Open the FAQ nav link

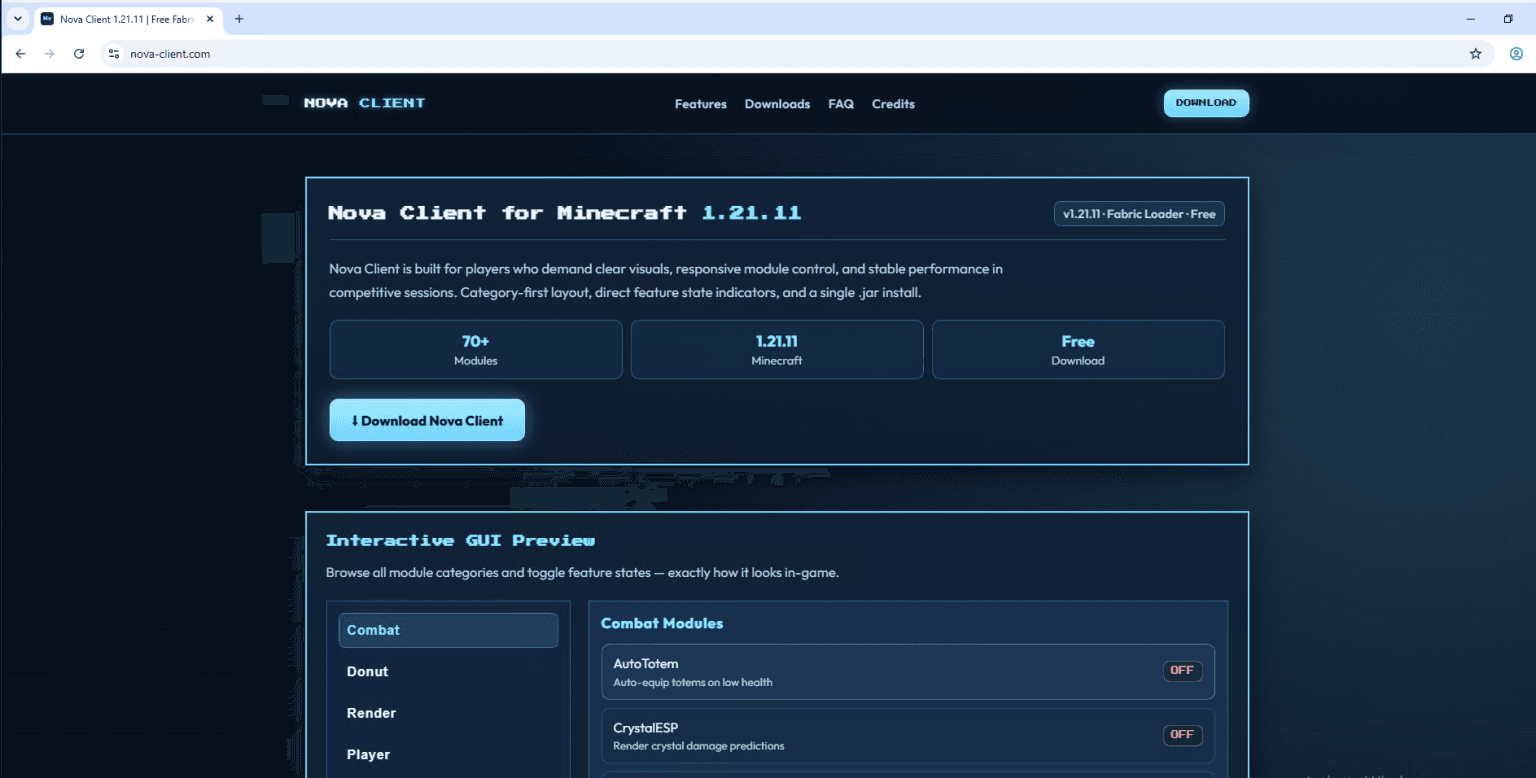pyautogui.click(x=841, y=104)
